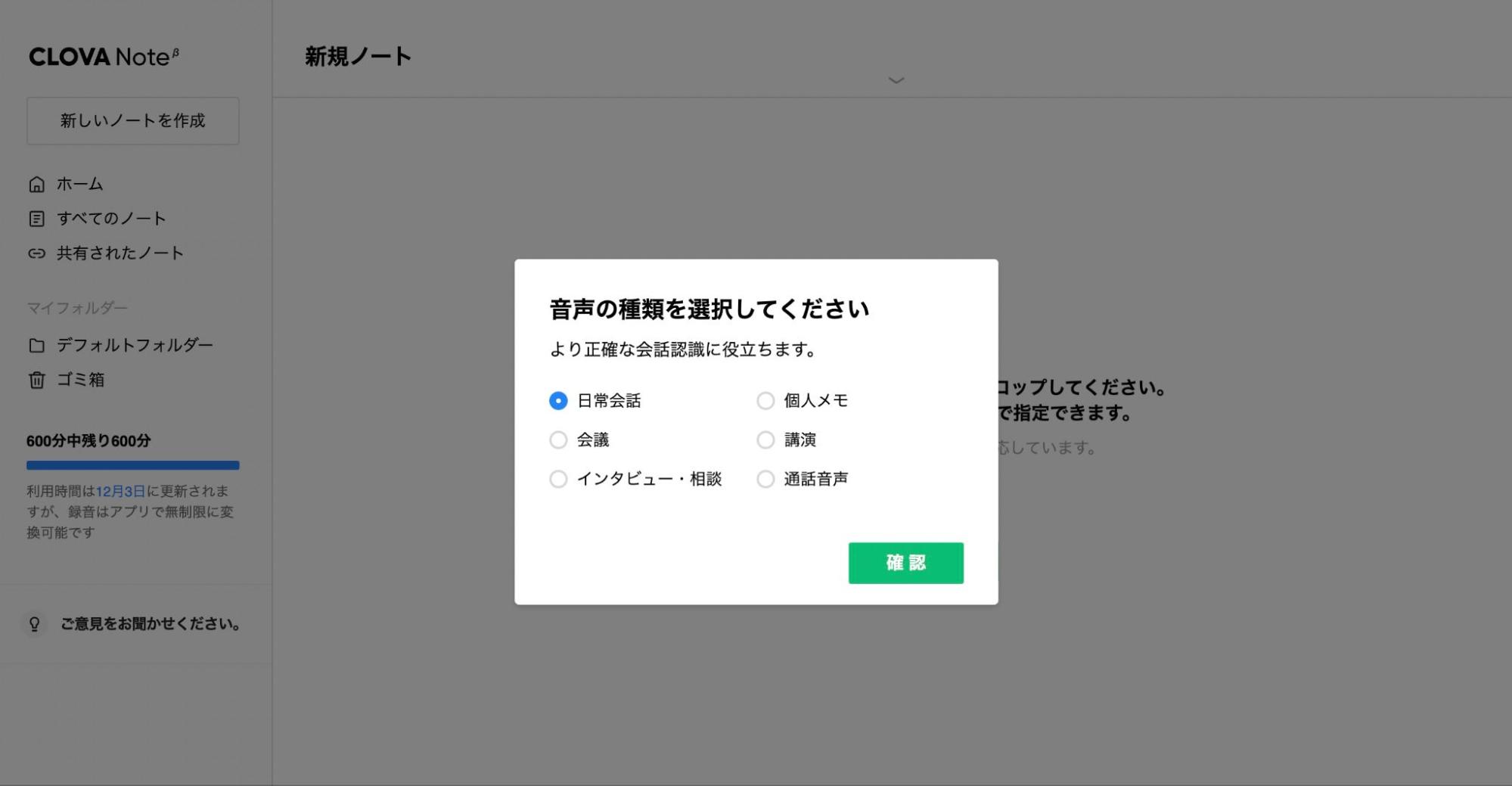This screenshot has width=1512, height=786.
Task: Click ご意見をお聞かせください feedback link
Action: click(x=151, y=624)
